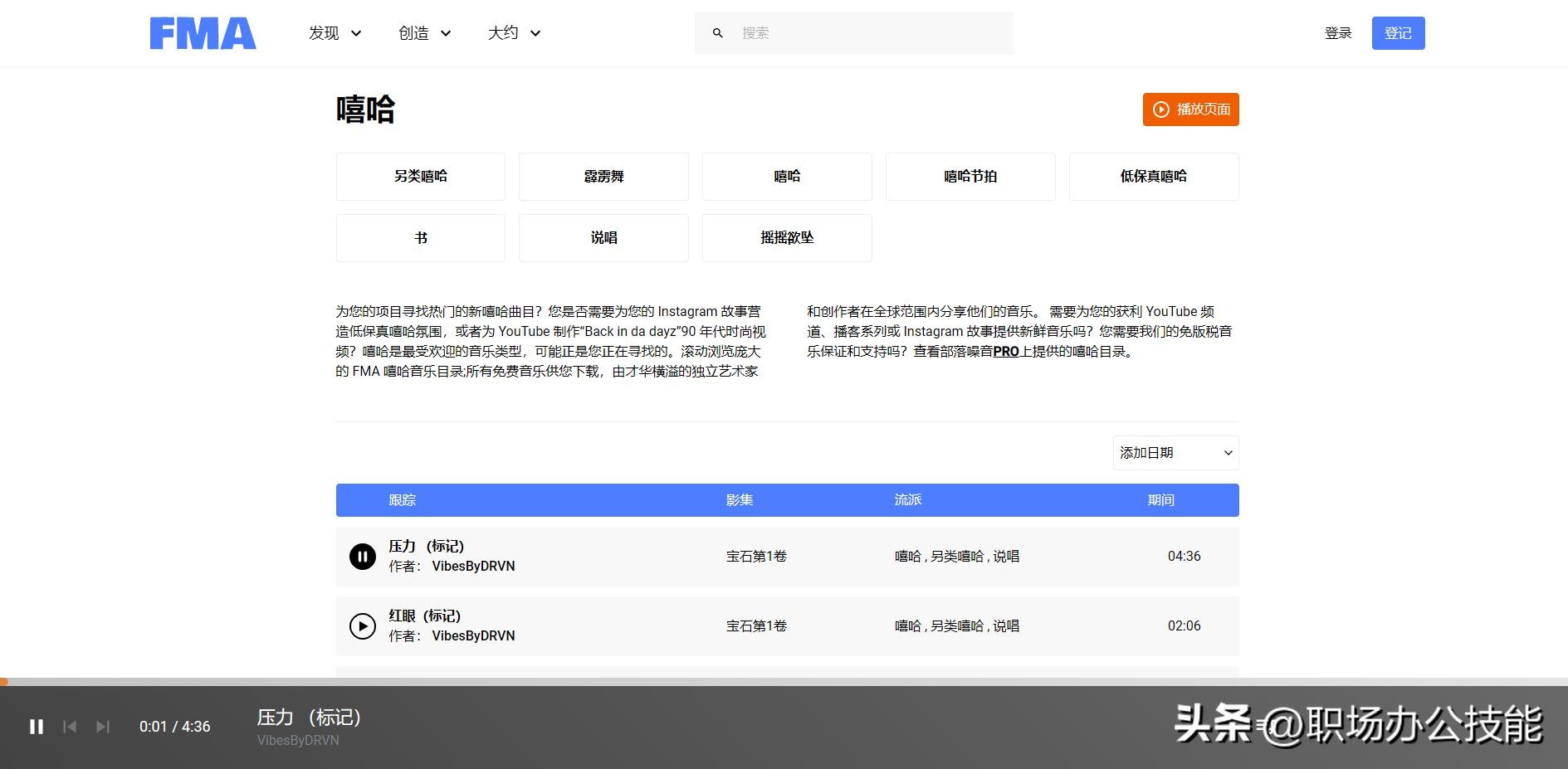Viewport: 1568px width, 769px height.
Task: Click the blue 登记 button
Action: (x=1398, y=33)
